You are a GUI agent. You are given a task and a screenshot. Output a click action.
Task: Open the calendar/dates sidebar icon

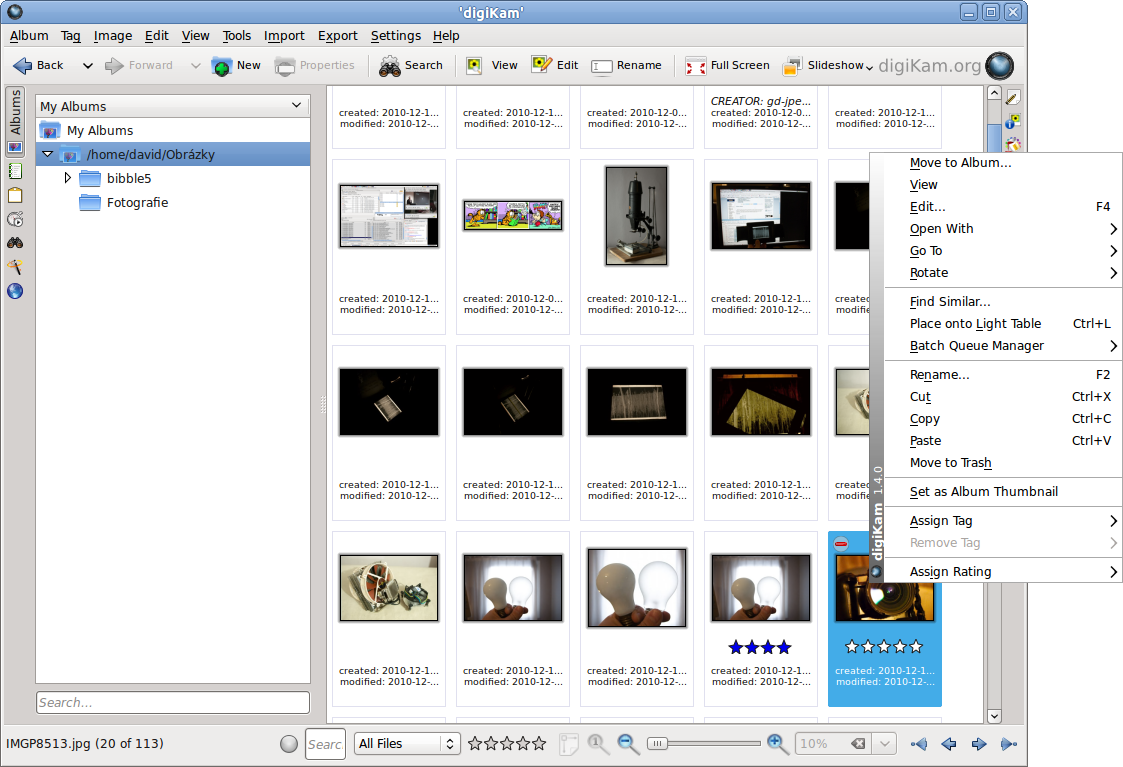point(15,196)
